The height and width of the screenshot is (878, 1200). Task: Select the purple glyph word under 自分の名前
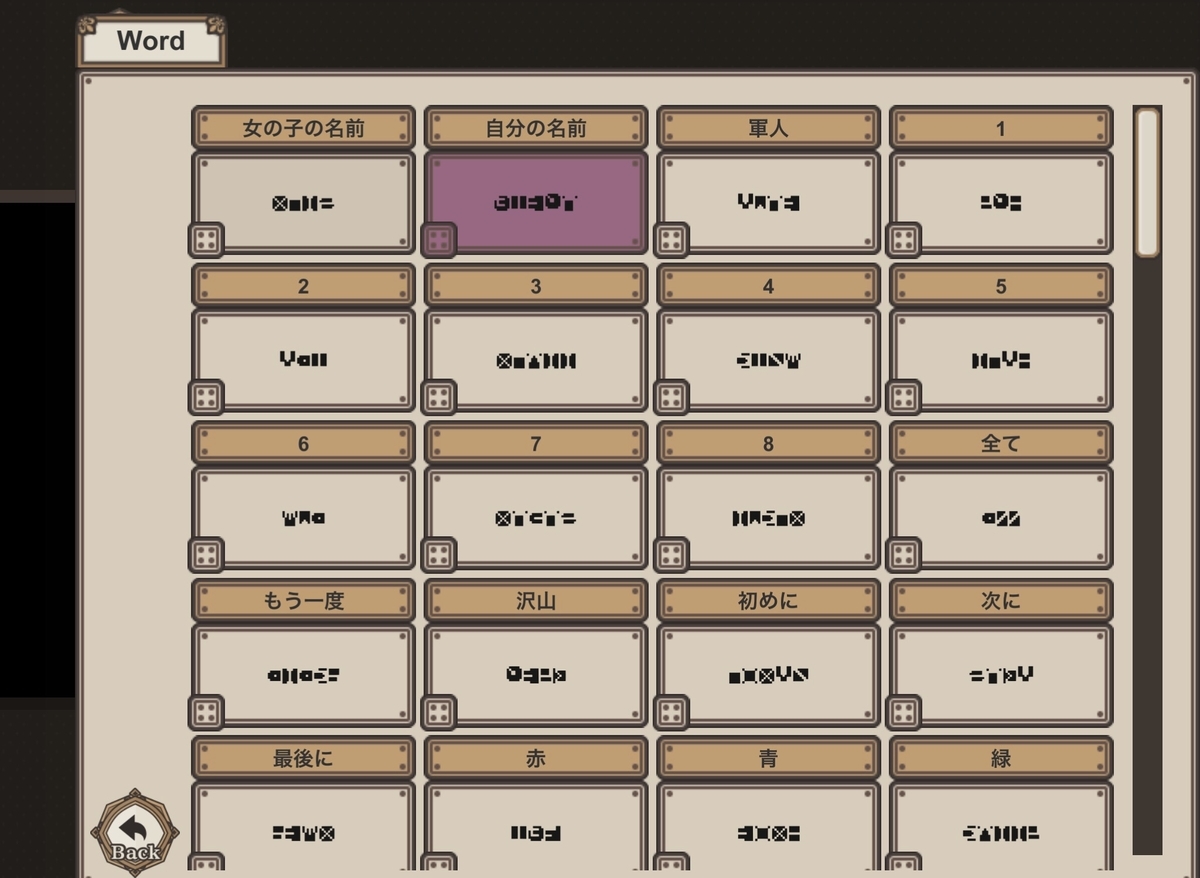[x=536, y=203]
